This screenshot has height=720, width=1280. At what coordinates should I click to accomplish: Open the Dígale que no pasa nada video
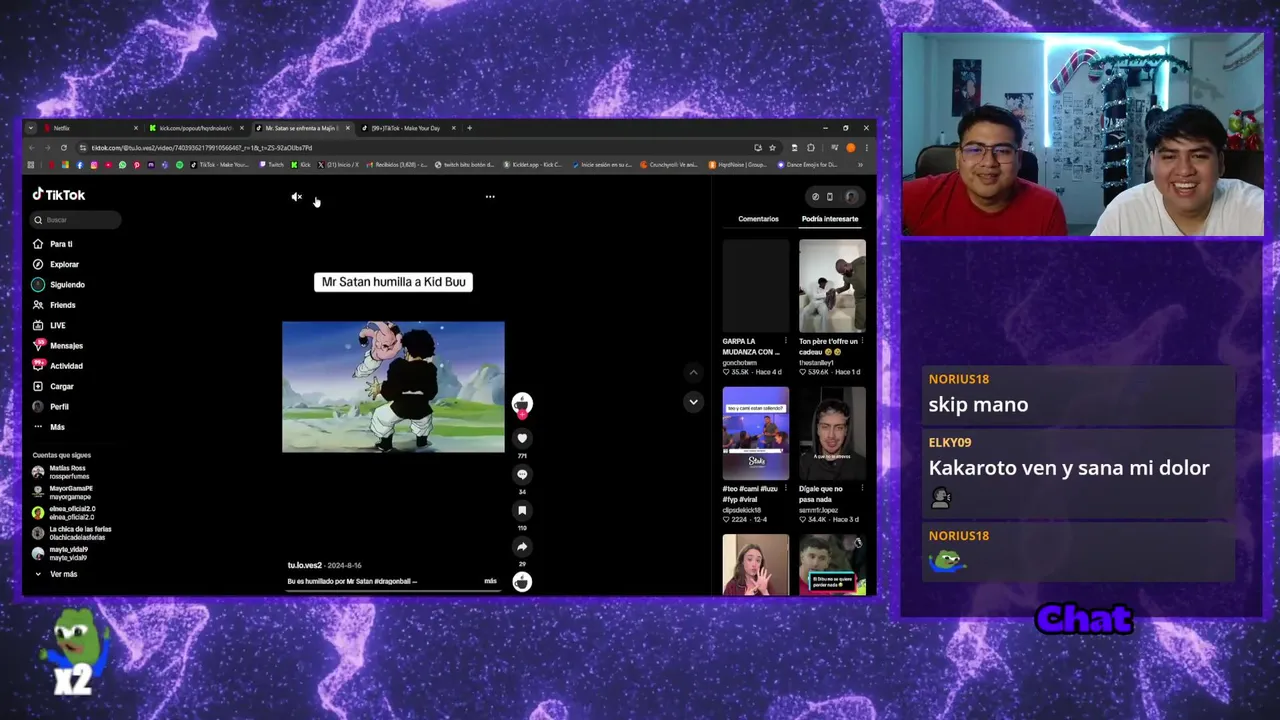[832, 433]
